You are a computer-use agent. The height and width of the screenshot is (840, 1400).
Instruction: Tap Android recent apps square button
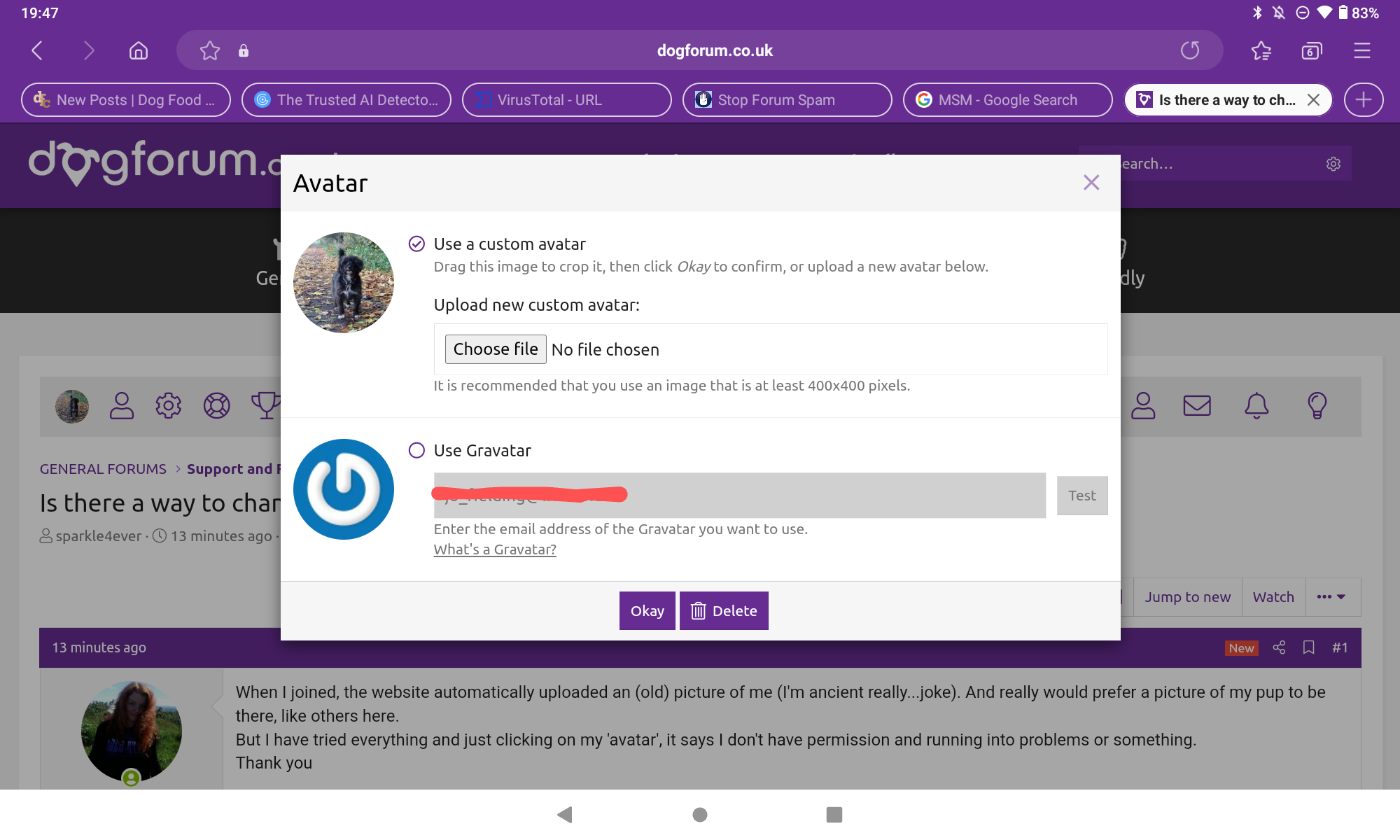pos(834,815)
